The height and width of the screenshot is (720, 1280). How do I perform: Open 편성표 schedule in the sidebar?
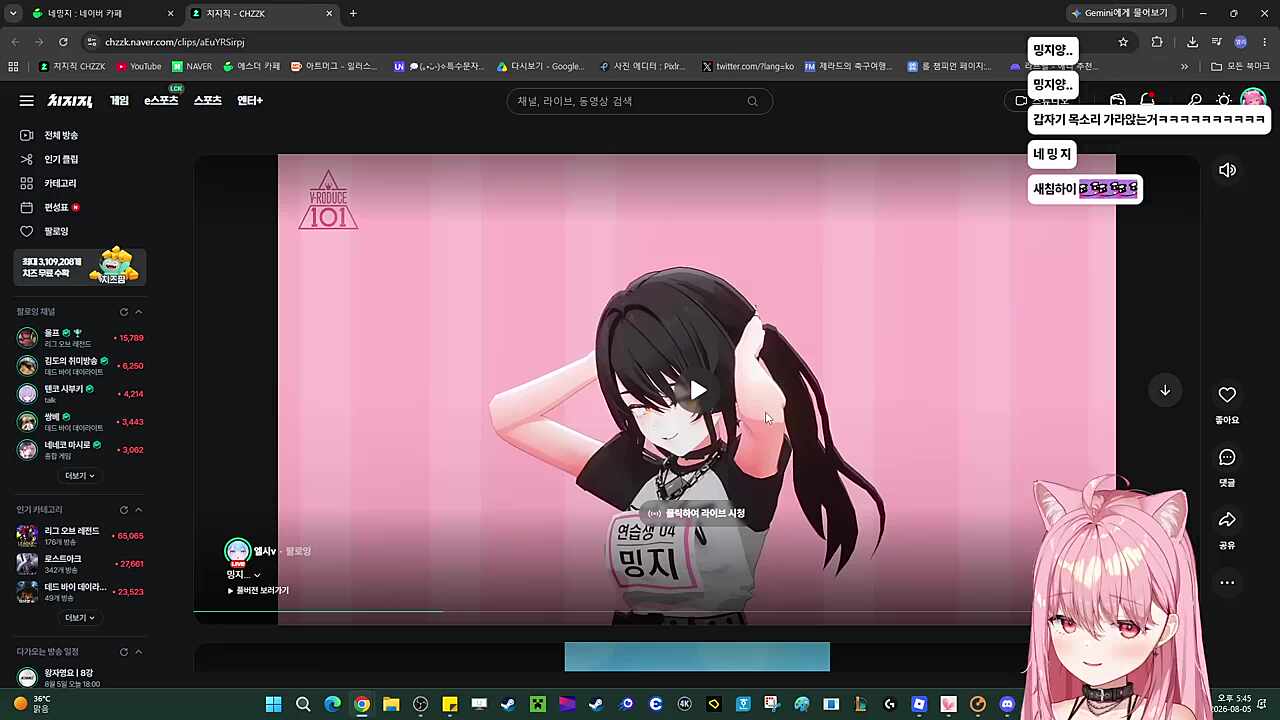pos(56,207)
